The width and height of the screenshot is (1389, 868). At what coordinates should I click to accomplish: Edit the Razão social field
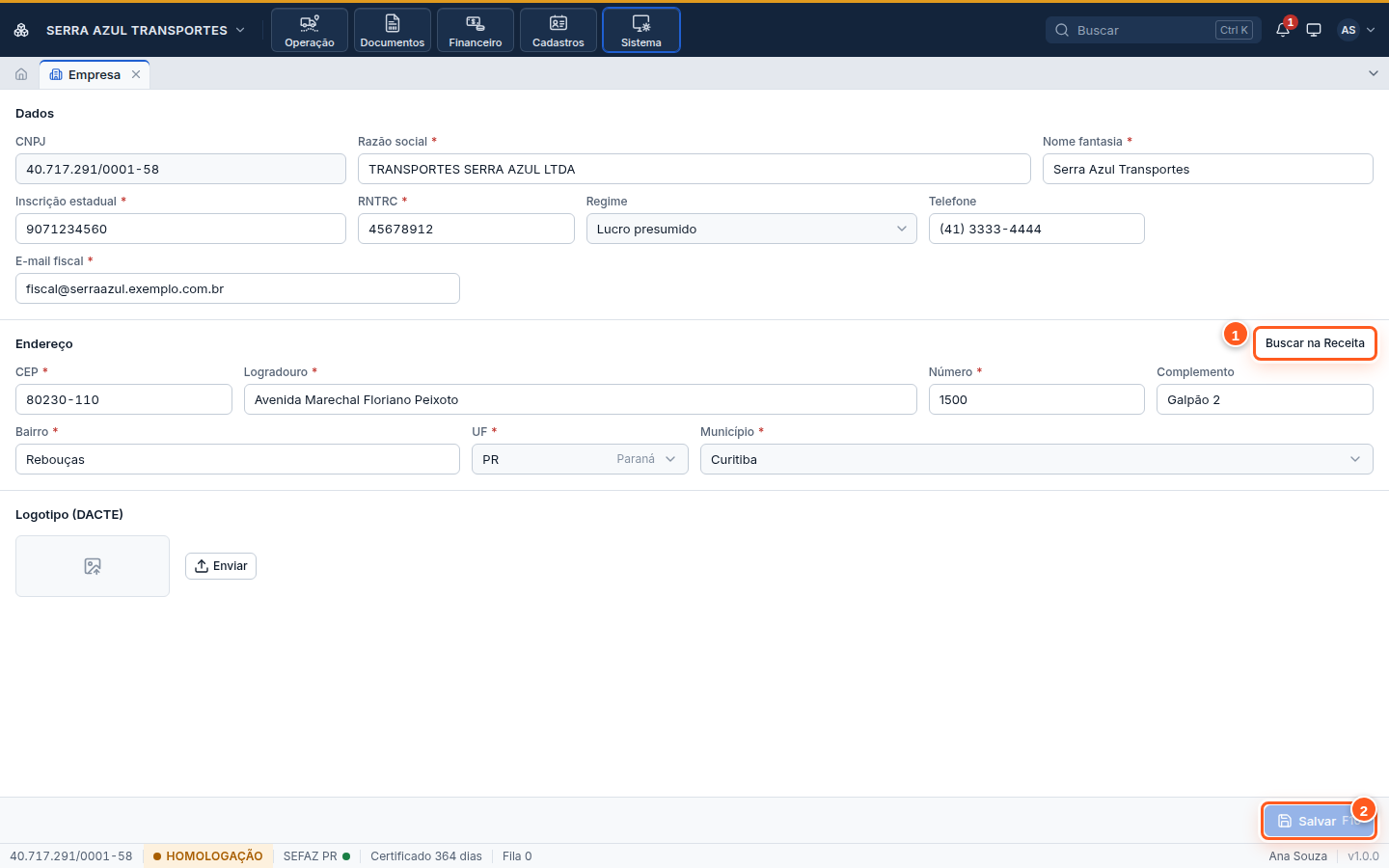pyautogui.click(x=694, y=169)
